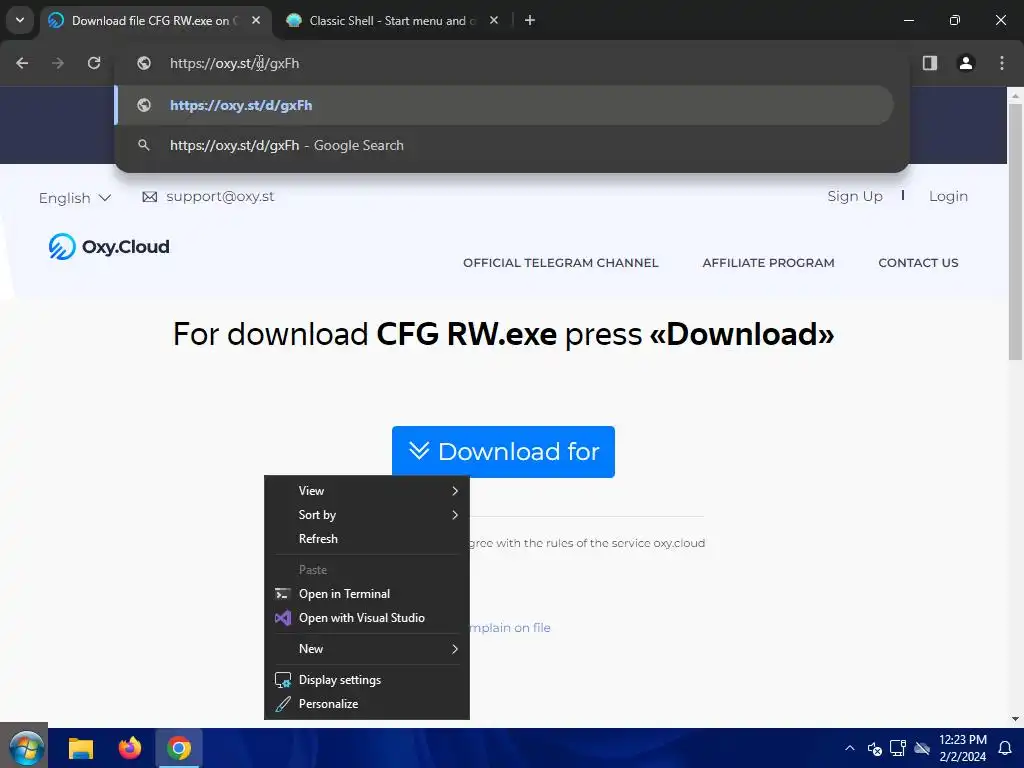This screenshot has height=768, width=1024.
Task: Minimize the Chrome window
Action: [908, 21]
